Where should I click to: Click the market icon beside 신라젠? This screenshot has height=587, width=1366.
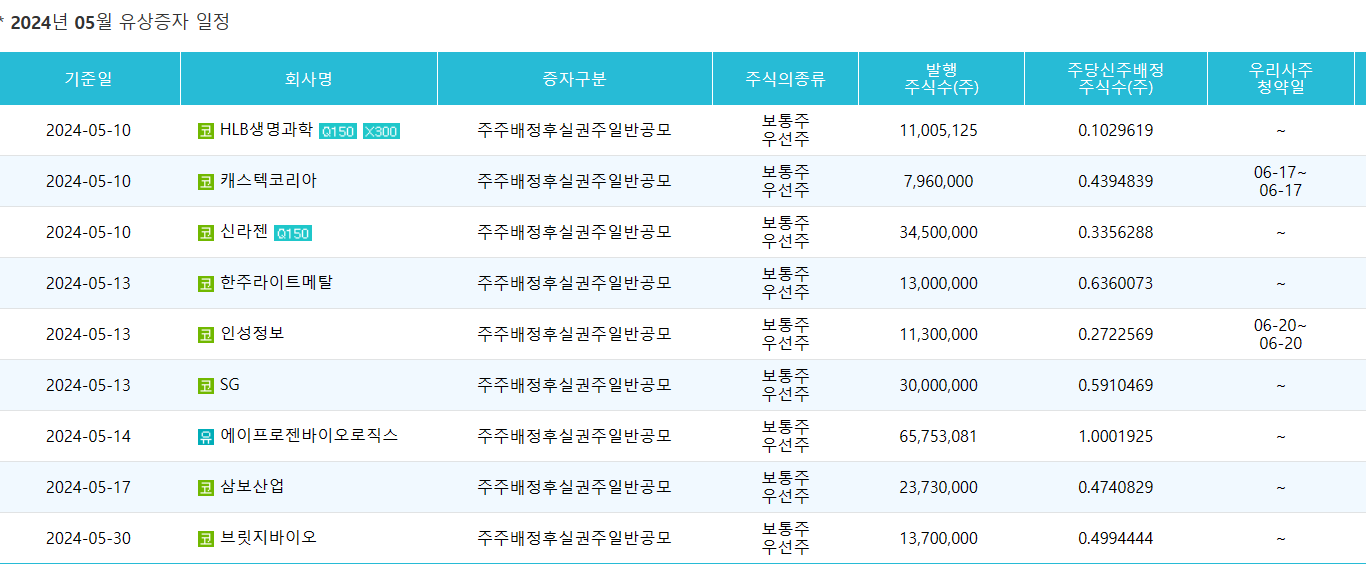point(206,233)
